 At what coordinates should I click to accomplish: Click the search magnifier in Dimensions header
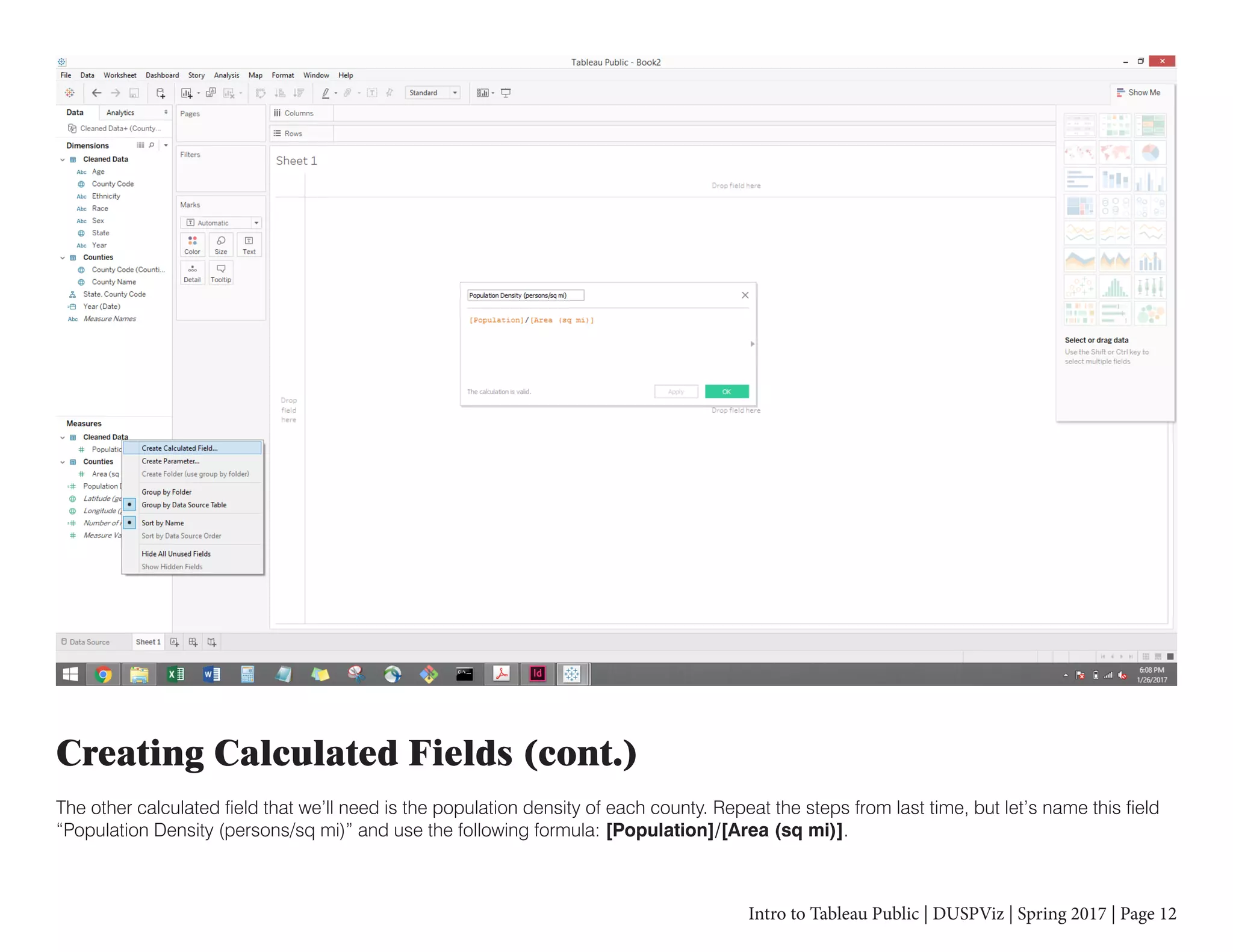click(152, 145)
